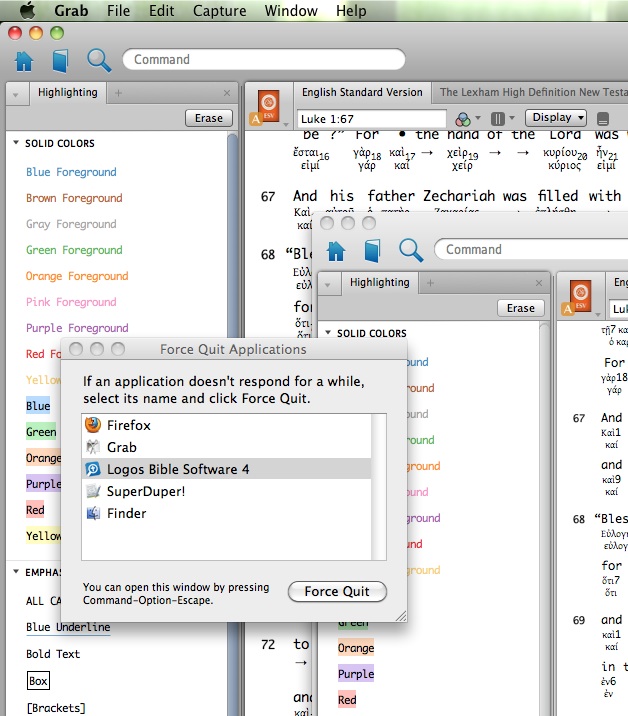
Task: Click the Search magnifier in the second Logos window
Action: (x=411, y=250)
